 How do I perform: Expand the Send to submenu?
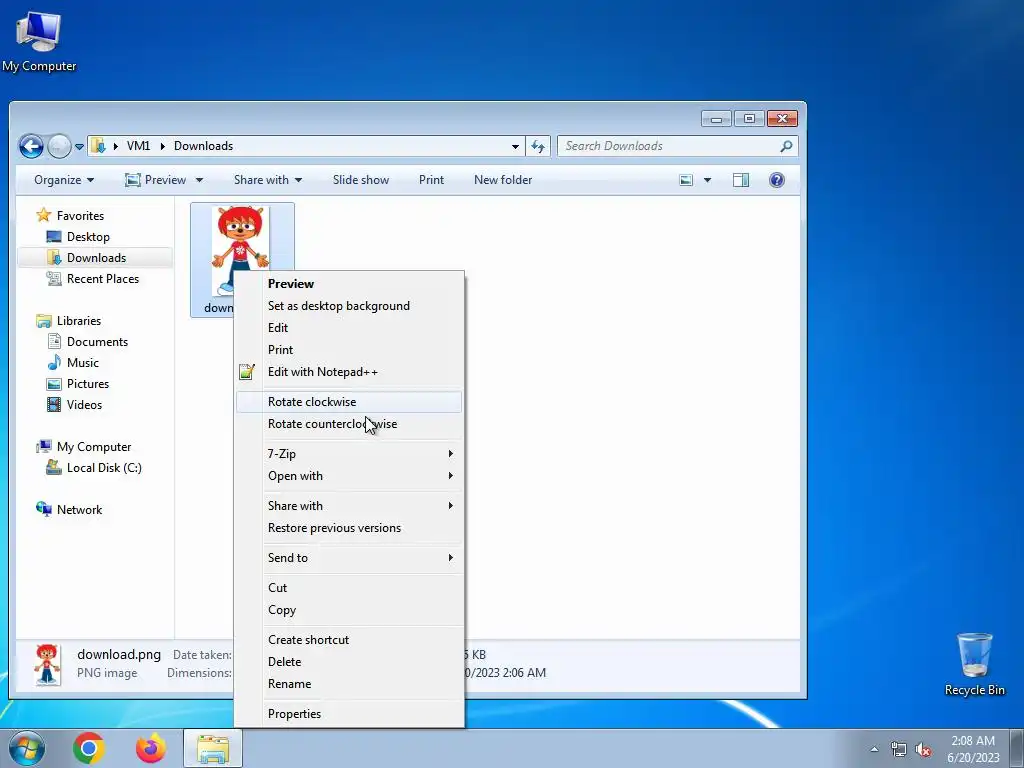[x=349, y=558]
